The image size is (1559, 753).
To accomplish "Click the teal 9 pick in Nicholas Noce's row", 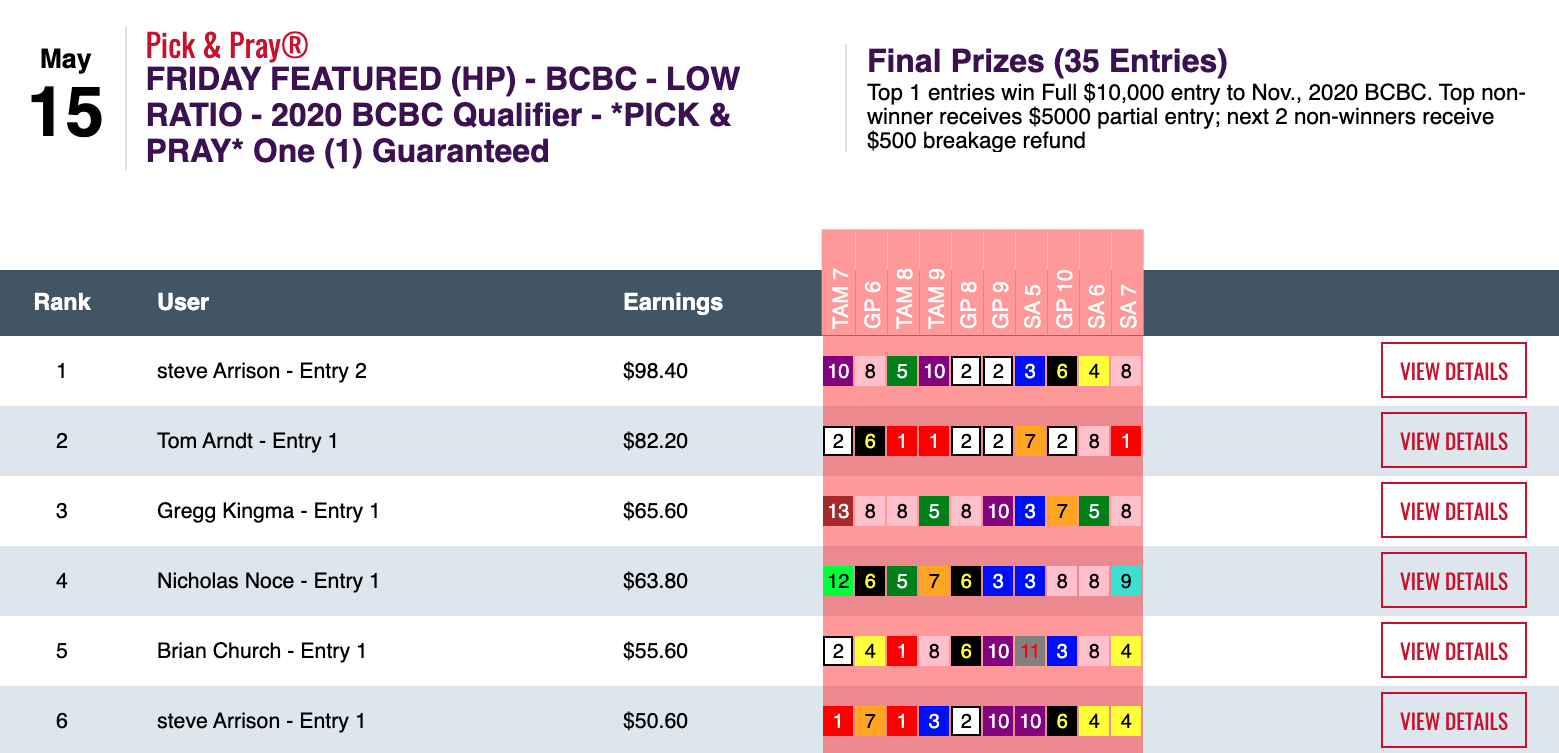I will (x=1126, y=581).
